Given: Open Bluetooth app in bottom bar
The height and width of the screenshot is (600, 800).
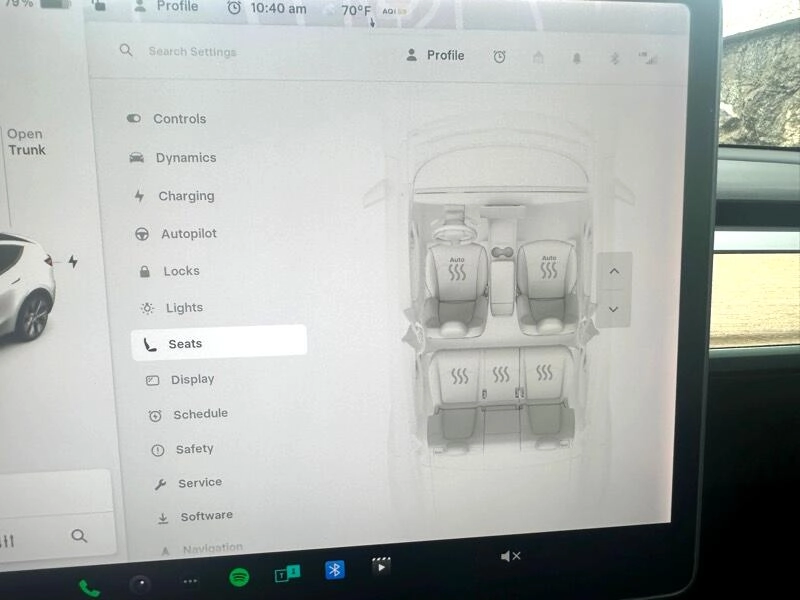Looking at the screenshot, I should [x=335, y=569].
